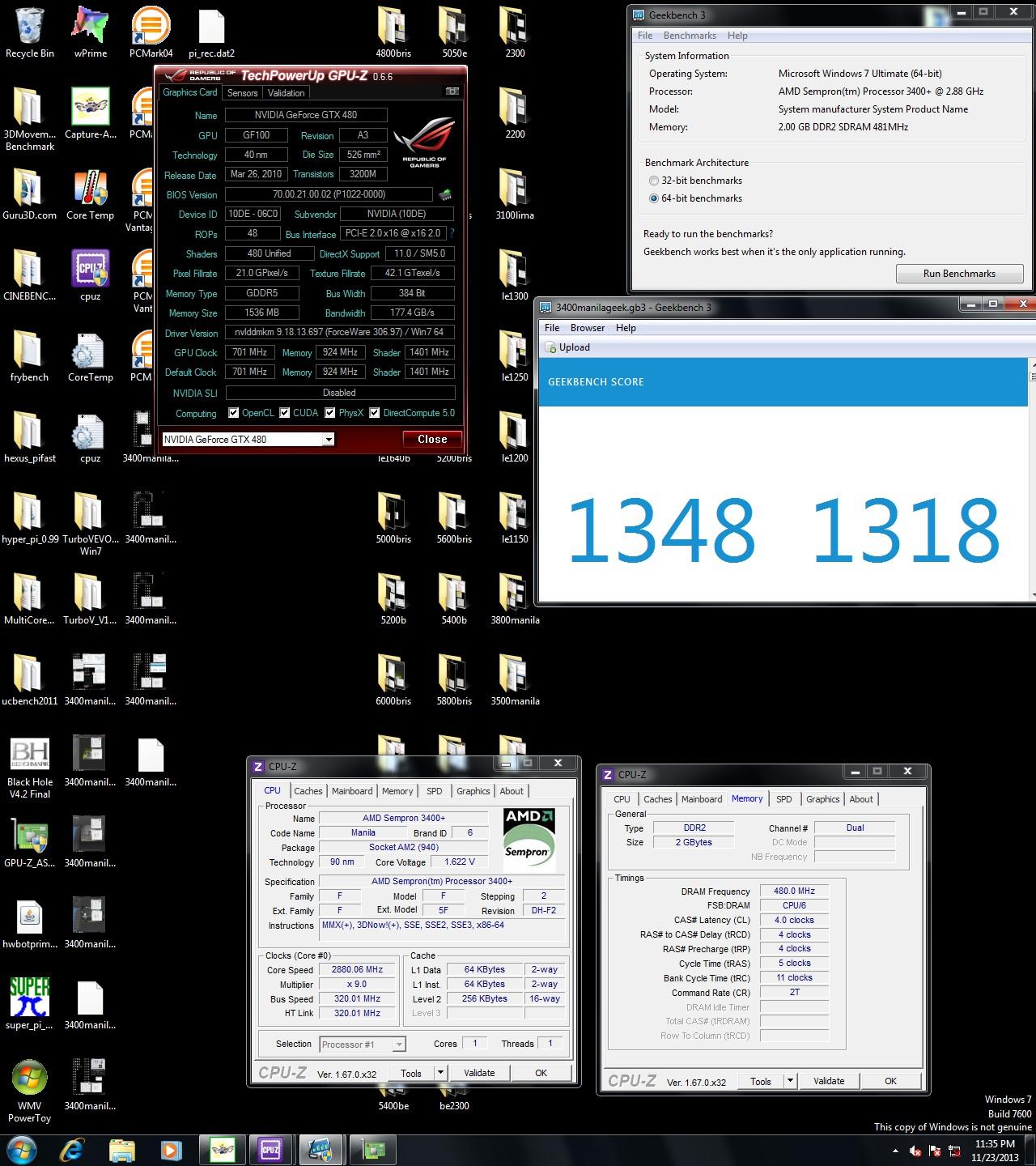The width and height of the screenshot is (1036, 1166).
Task: Click OK in CPU-Z Memory window
Action: click(x=890, y=1081)
